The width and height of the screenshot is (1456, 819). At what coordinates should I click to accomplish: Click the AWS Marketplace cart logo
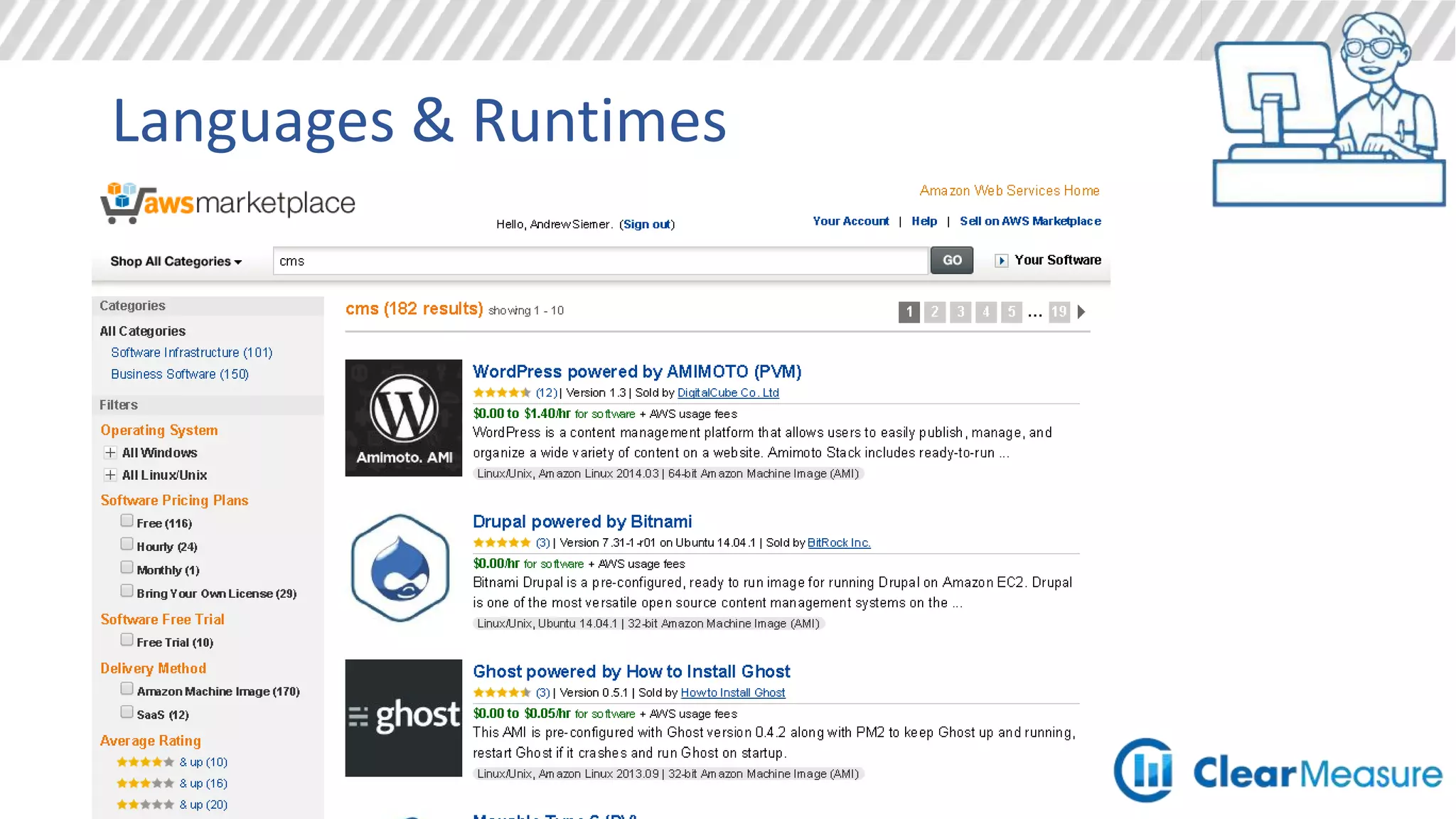[227, 203]
